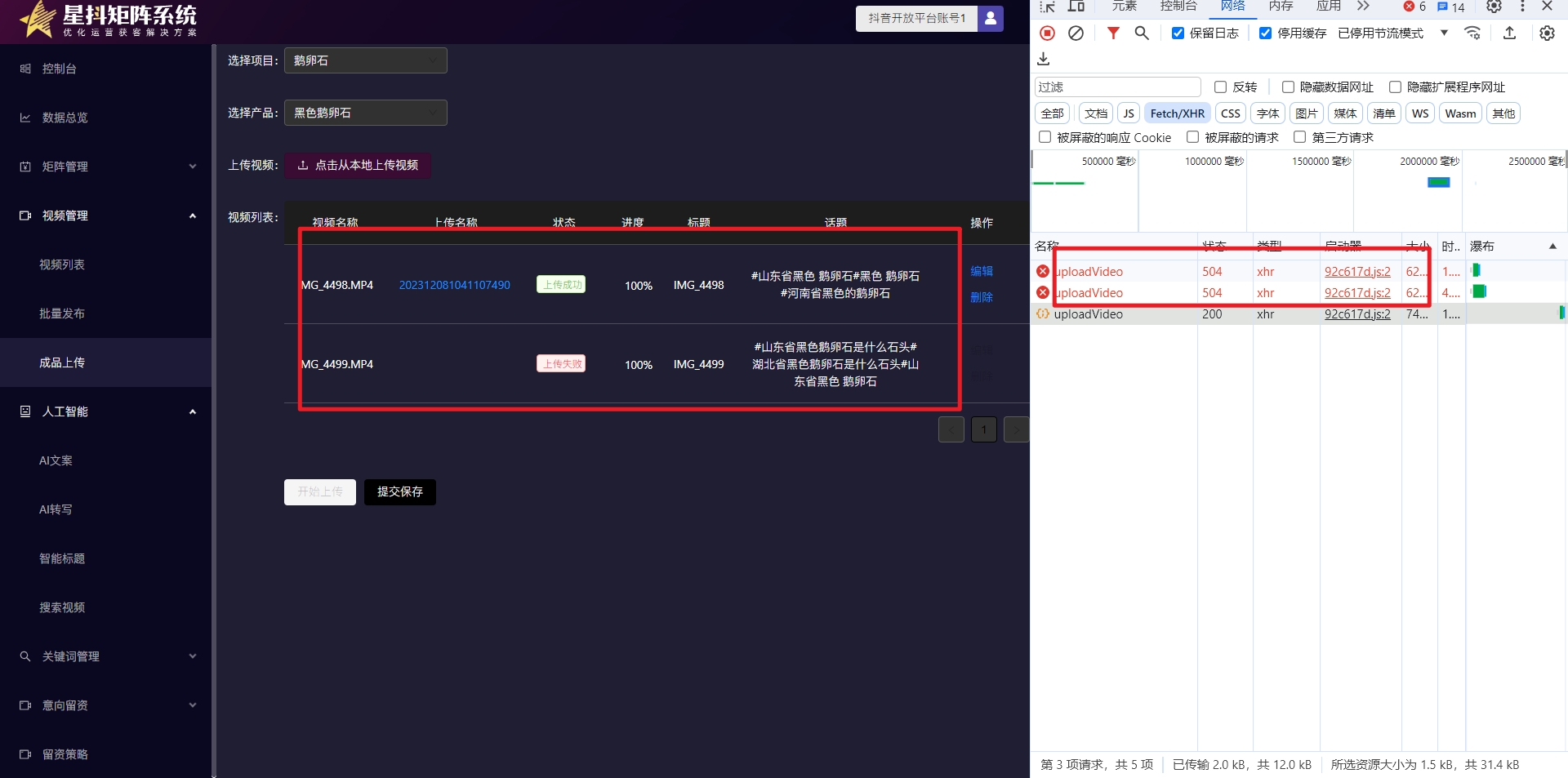Click the 关键词管理 search icon in sidebar
The image size is (1568, 778).
[x=25, y=656]
